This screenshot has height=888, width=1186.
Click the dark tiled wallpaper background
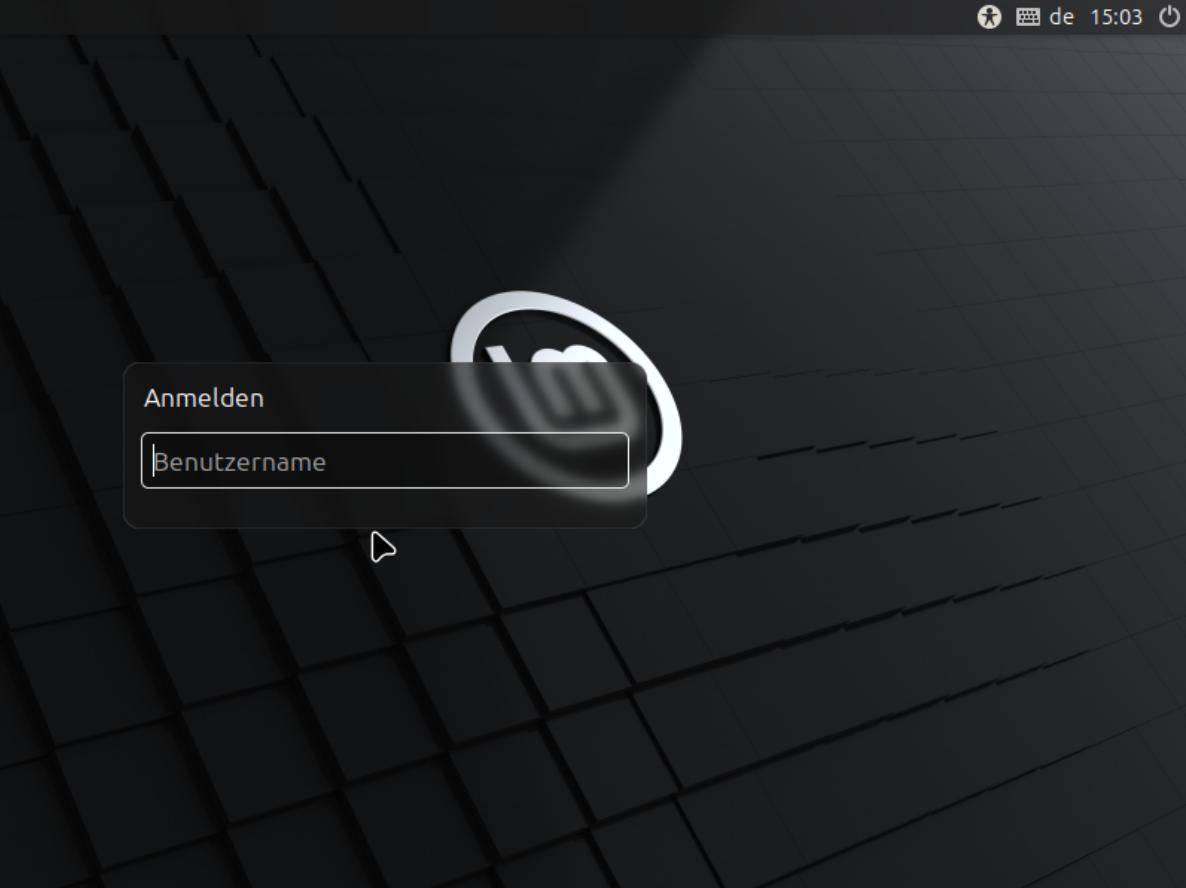(850, 700)
